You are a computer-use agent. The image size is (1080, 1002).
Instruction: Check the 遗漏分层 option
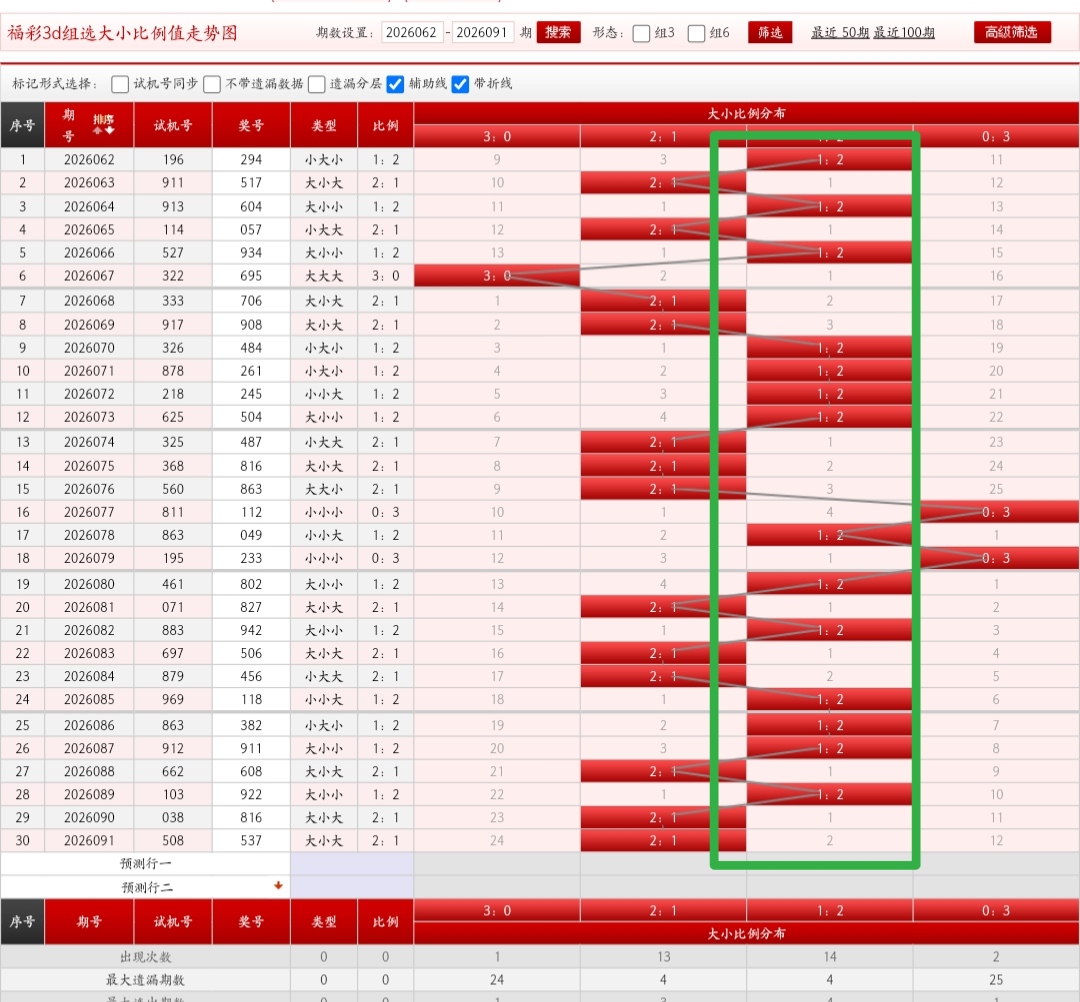[x=317, y=84]
